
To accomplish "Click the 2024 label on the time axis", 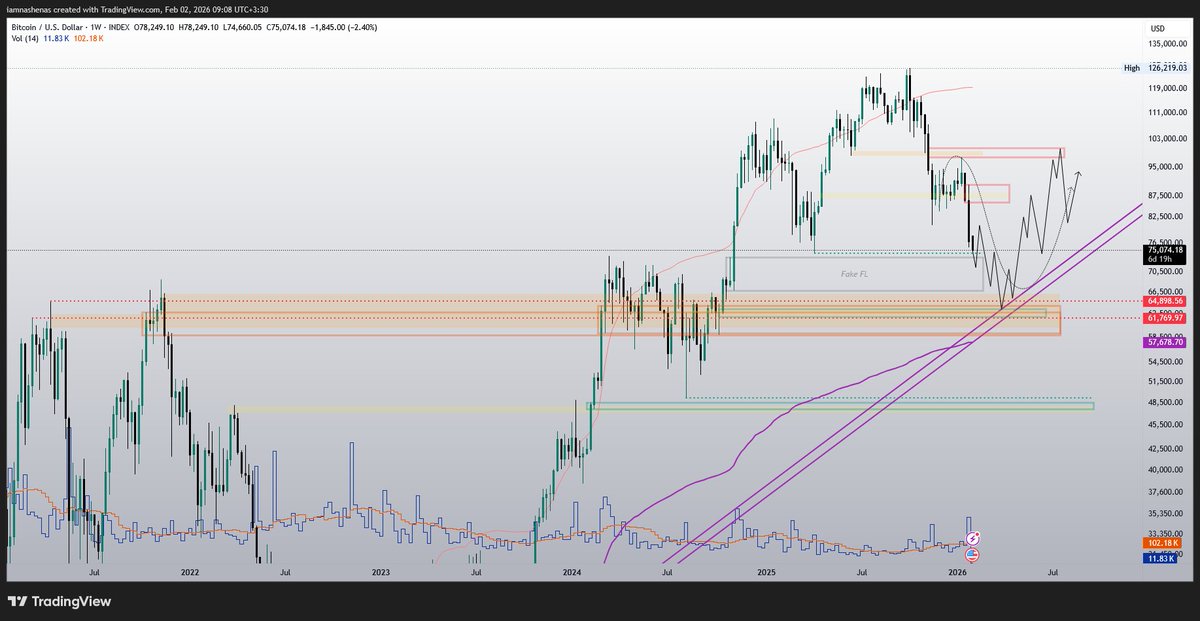I will 572,573.
